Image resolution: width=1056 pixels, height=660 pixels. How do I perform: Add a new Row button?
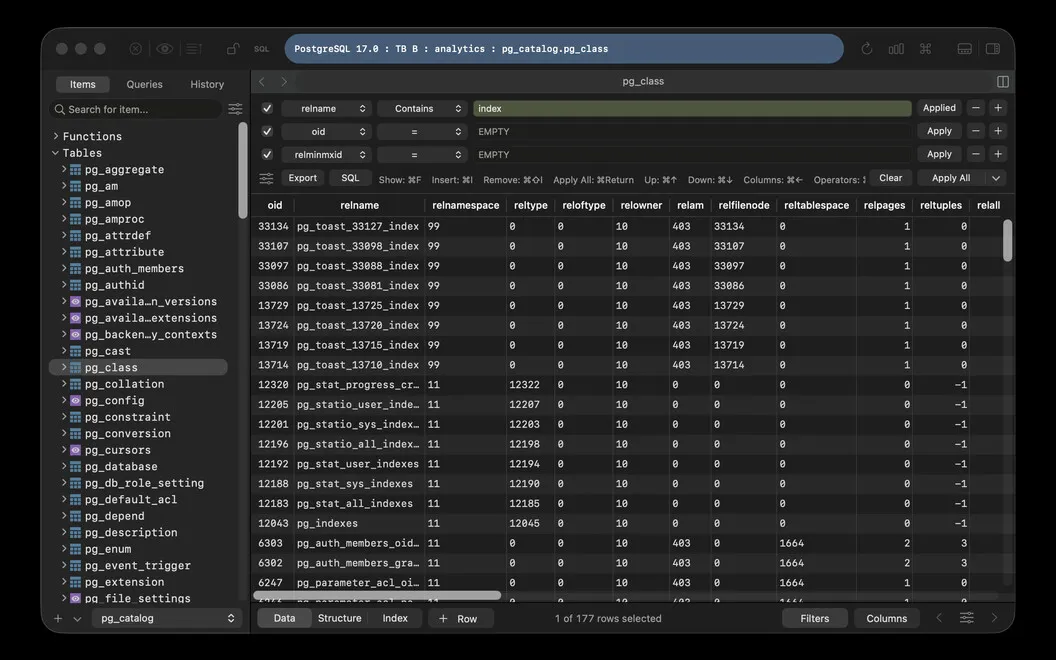pyautogui.click(x=461, y=618)
